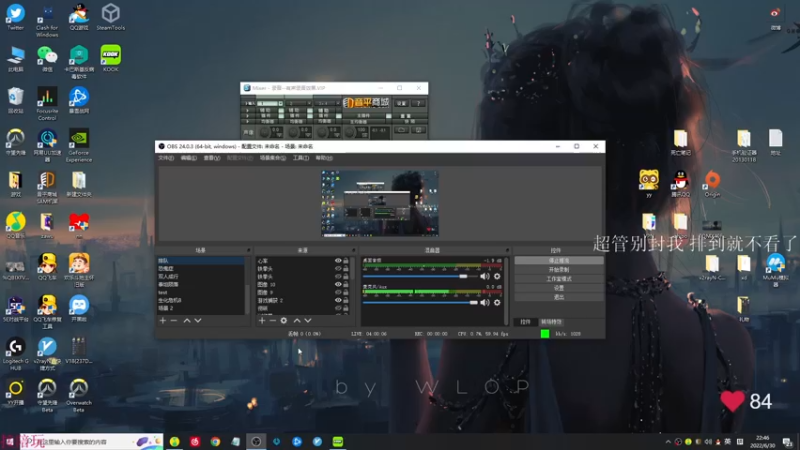
Task: Click the 设置 button in OBS controls
Action: click(559, 288)
